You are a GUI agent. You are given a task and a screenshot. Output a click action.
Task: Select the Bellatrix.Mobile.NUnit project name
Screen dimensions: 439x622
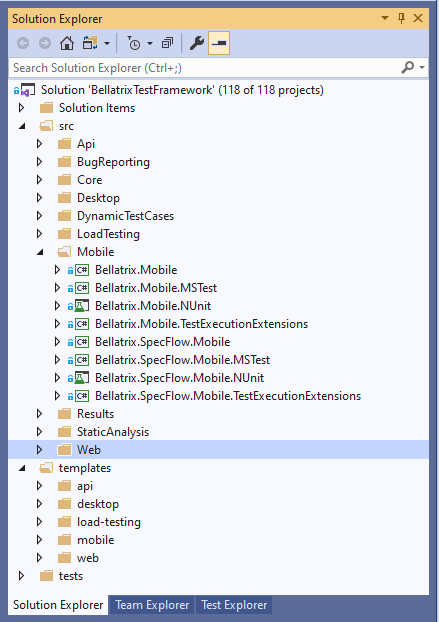[153, 305]
